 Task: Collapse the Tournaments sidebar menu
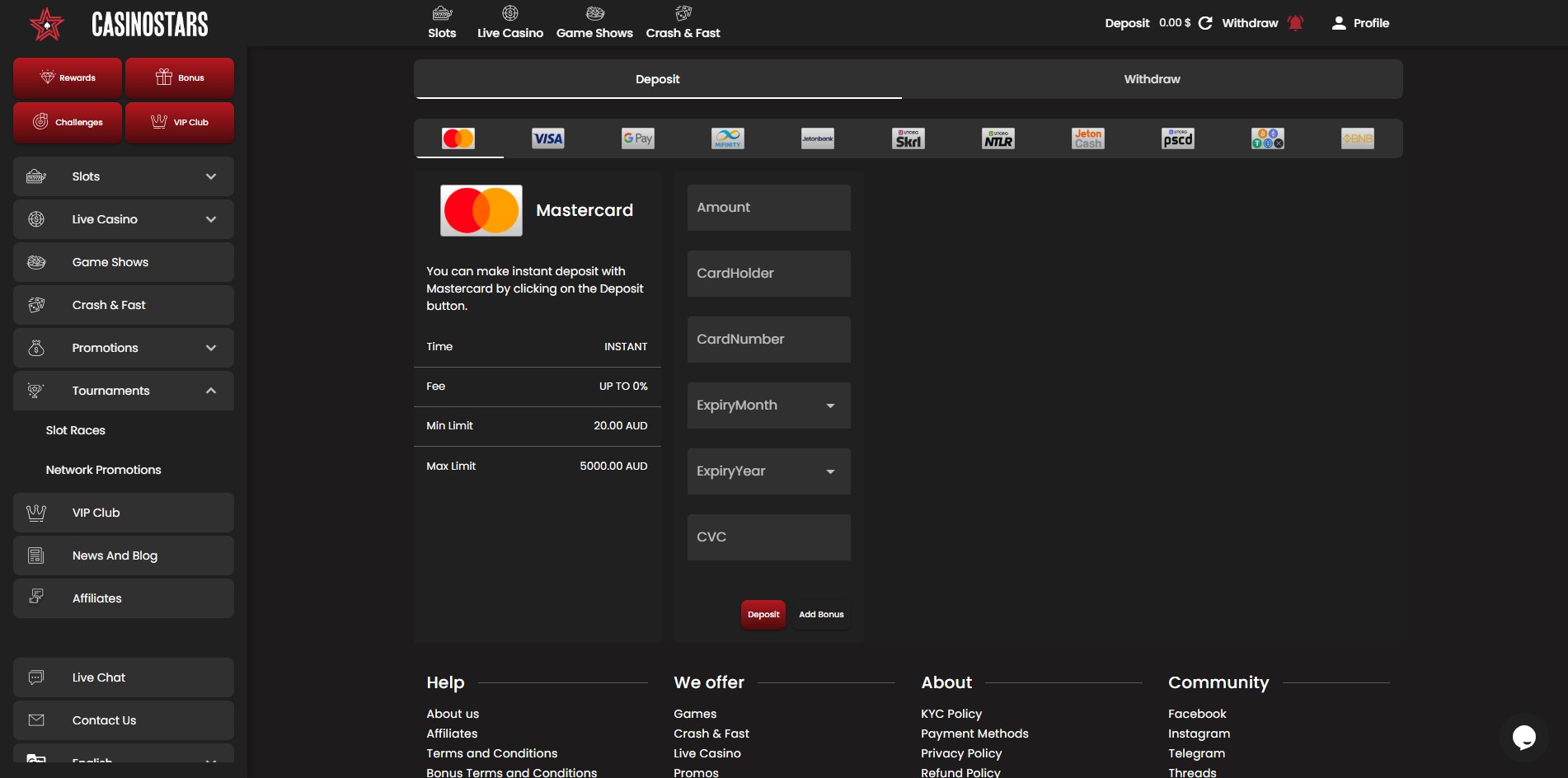pos(124,391)
